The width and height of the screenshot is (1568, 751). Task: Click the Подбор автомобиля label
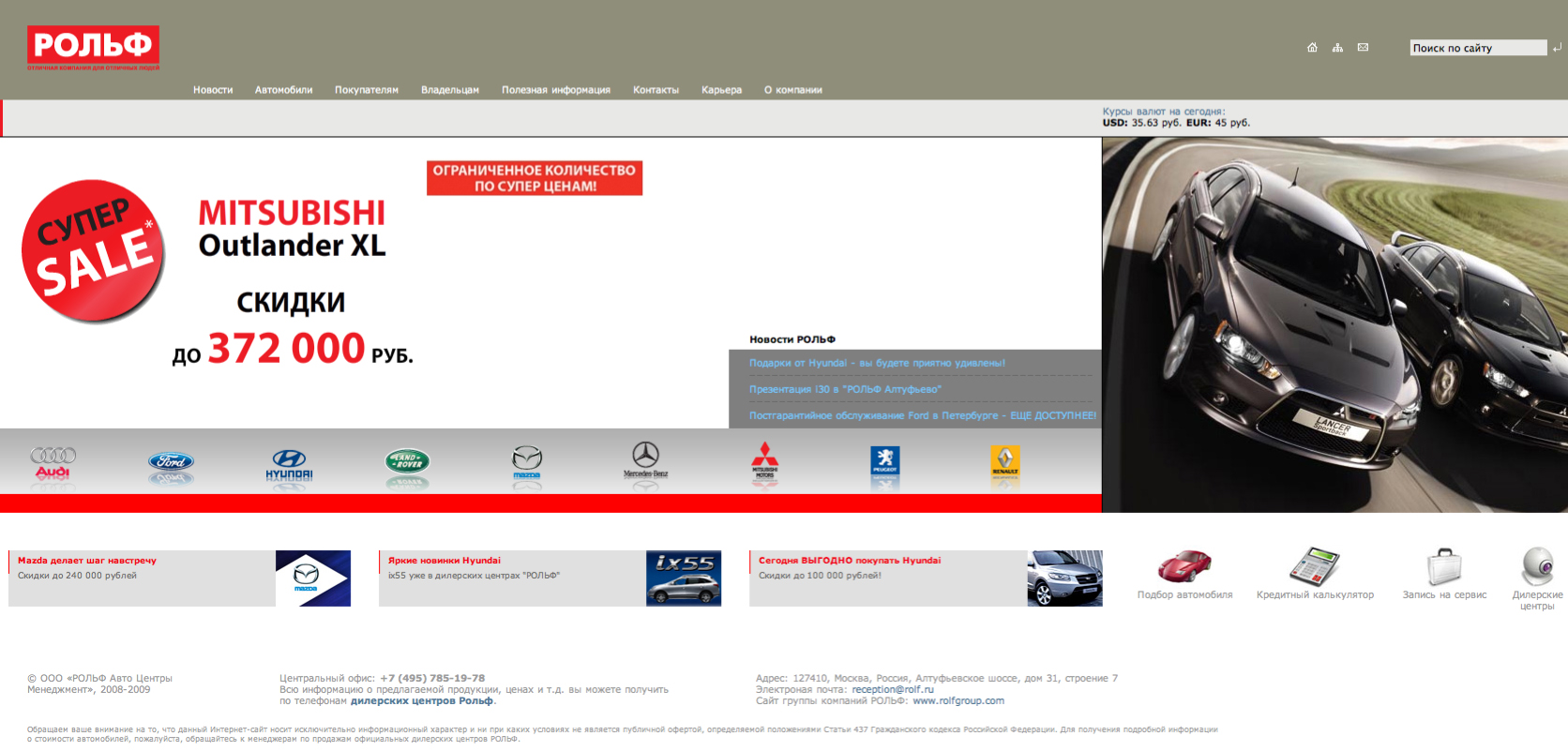(1184, 594)
